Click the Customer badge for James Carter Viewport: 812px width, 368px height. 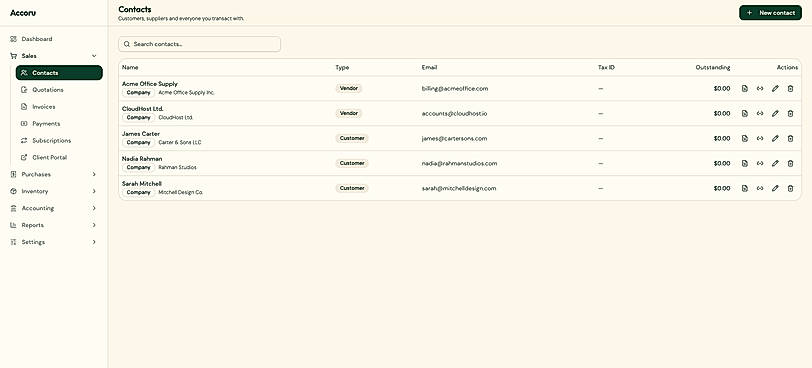click(352, 138)
